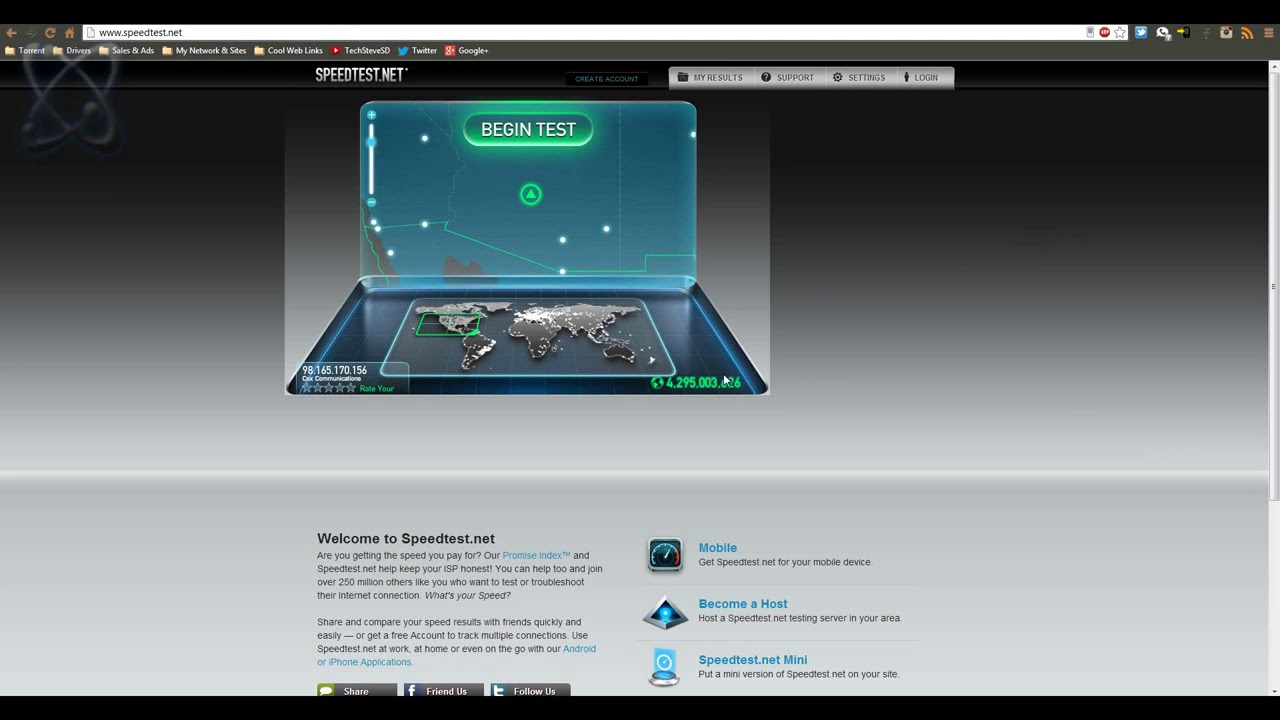Reload the page with the refresh icon

click(x=50, y=33)
